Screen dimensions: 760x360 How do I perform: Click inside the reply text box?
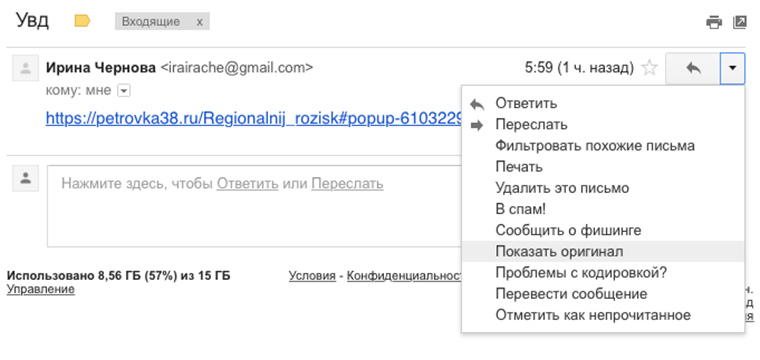[254, 206]
